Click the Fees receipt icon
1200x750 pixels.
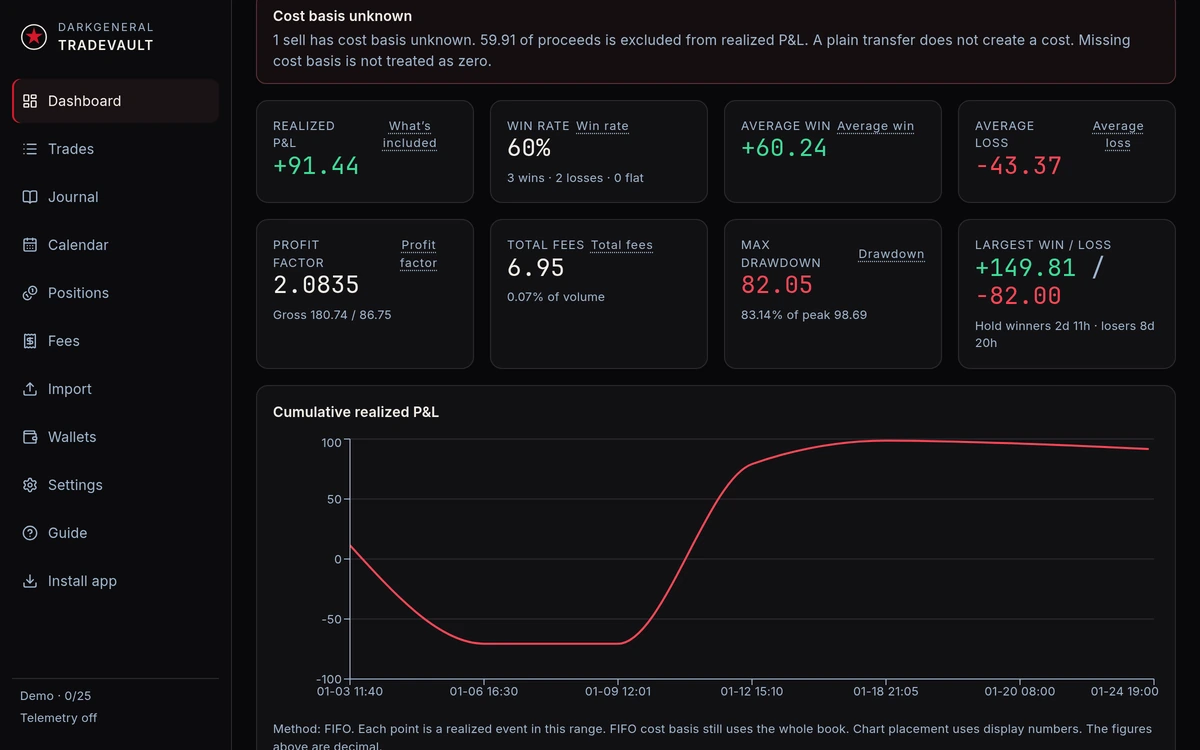click(30, 341)
